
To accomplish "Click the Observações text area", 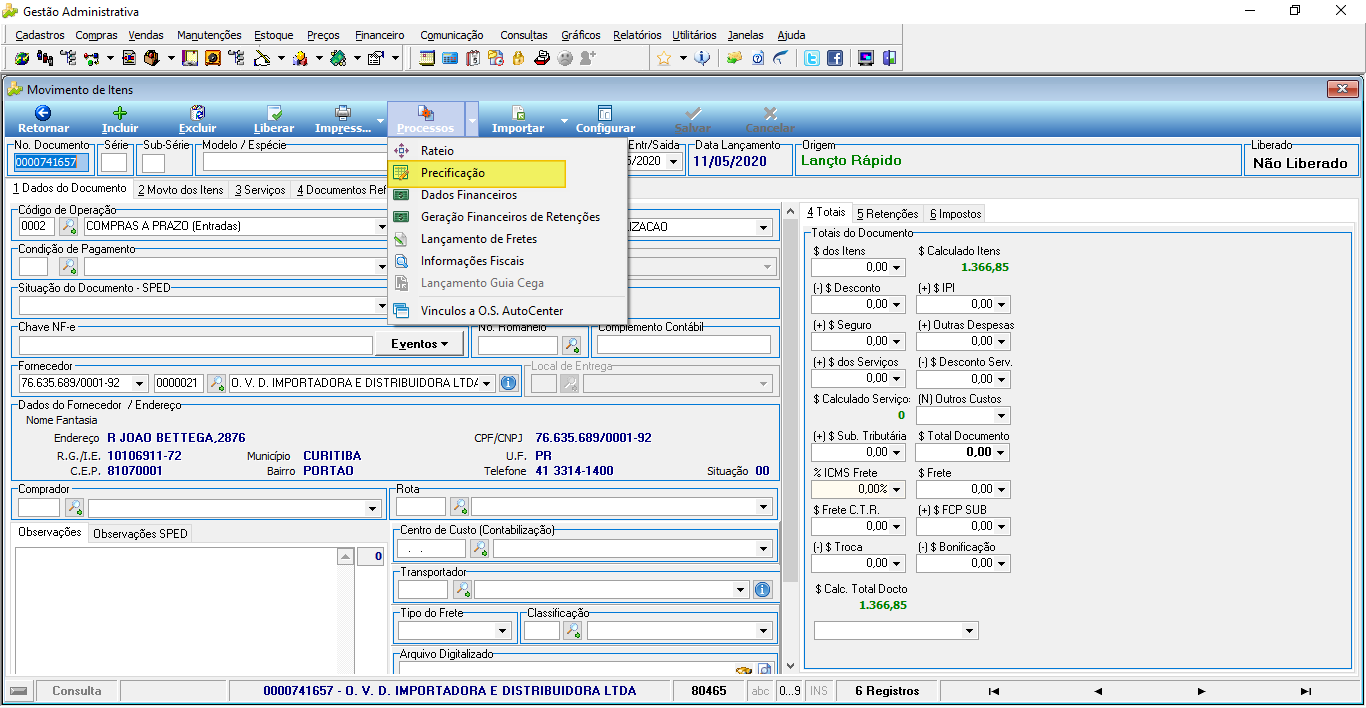I will pos(176,610).
